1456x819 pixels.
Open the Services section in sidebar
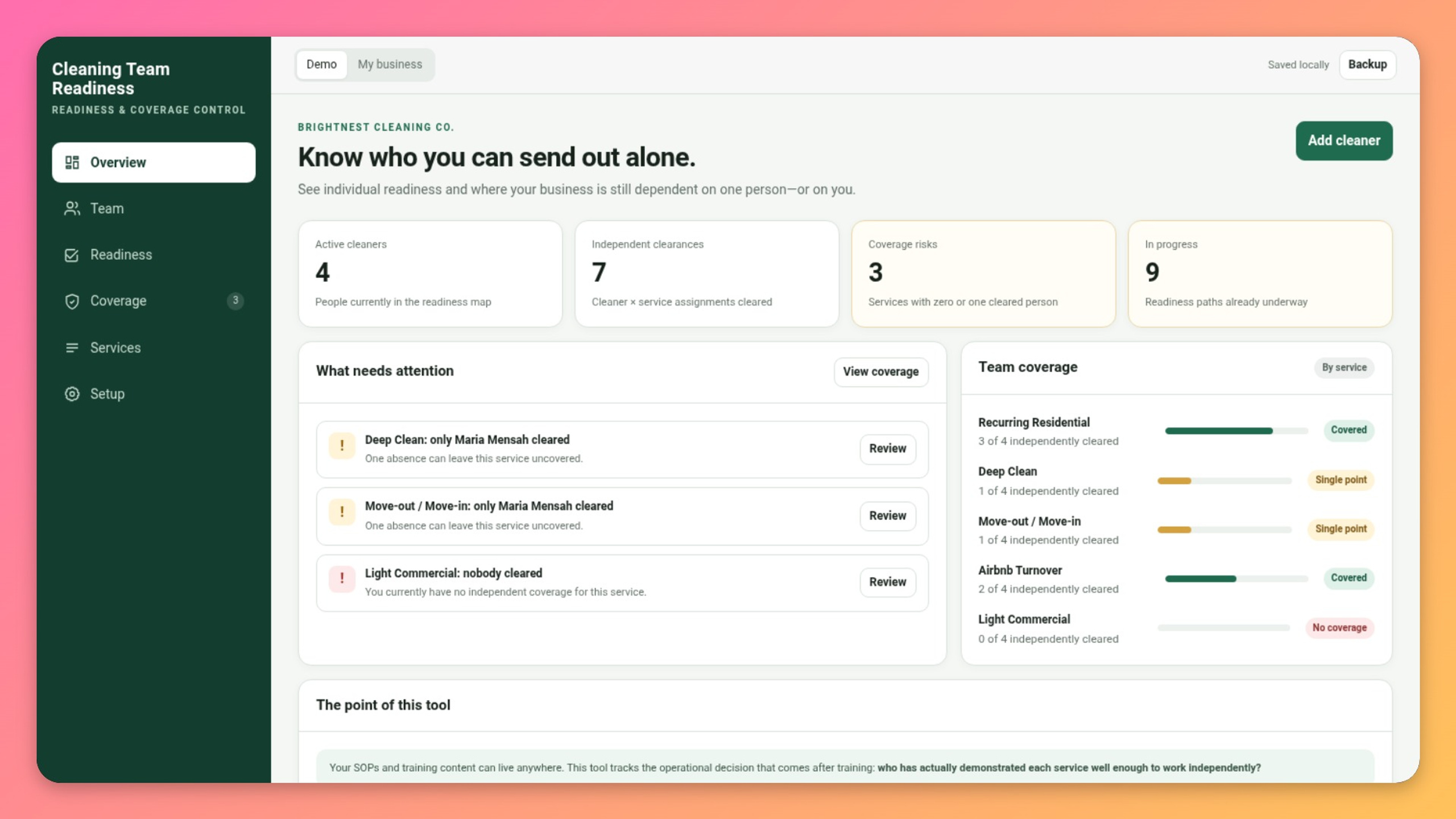(x=154, y=348)
